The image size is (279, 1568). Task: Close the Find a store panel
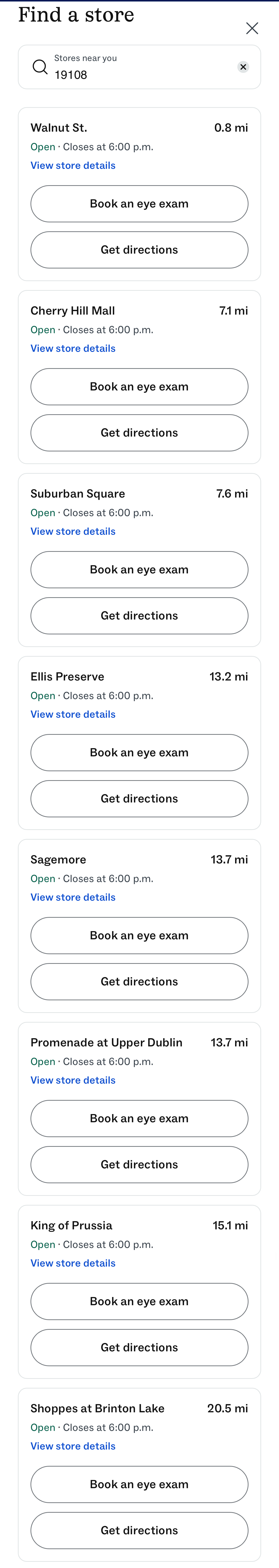pos(252,28)
